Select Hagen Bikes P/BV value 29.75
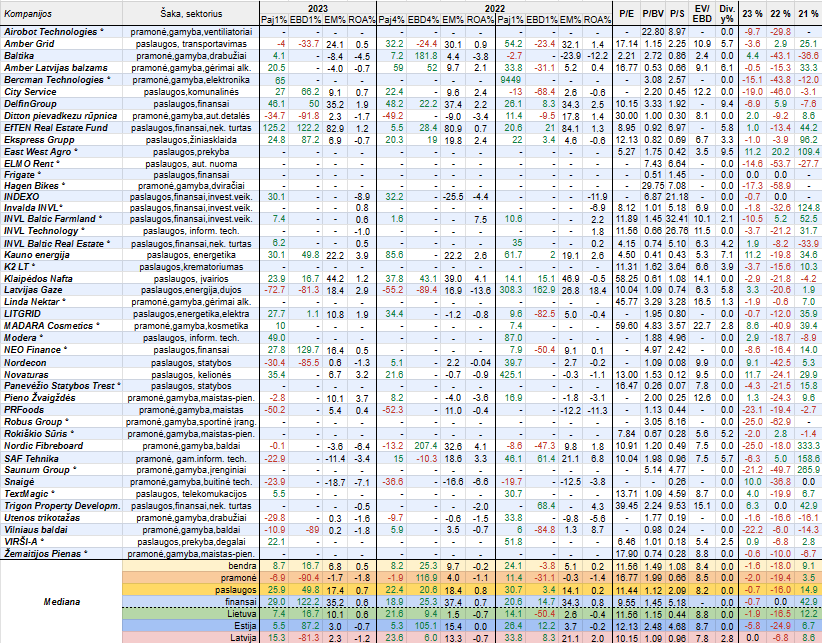822x643 pixels. click(x=653, y=186)
